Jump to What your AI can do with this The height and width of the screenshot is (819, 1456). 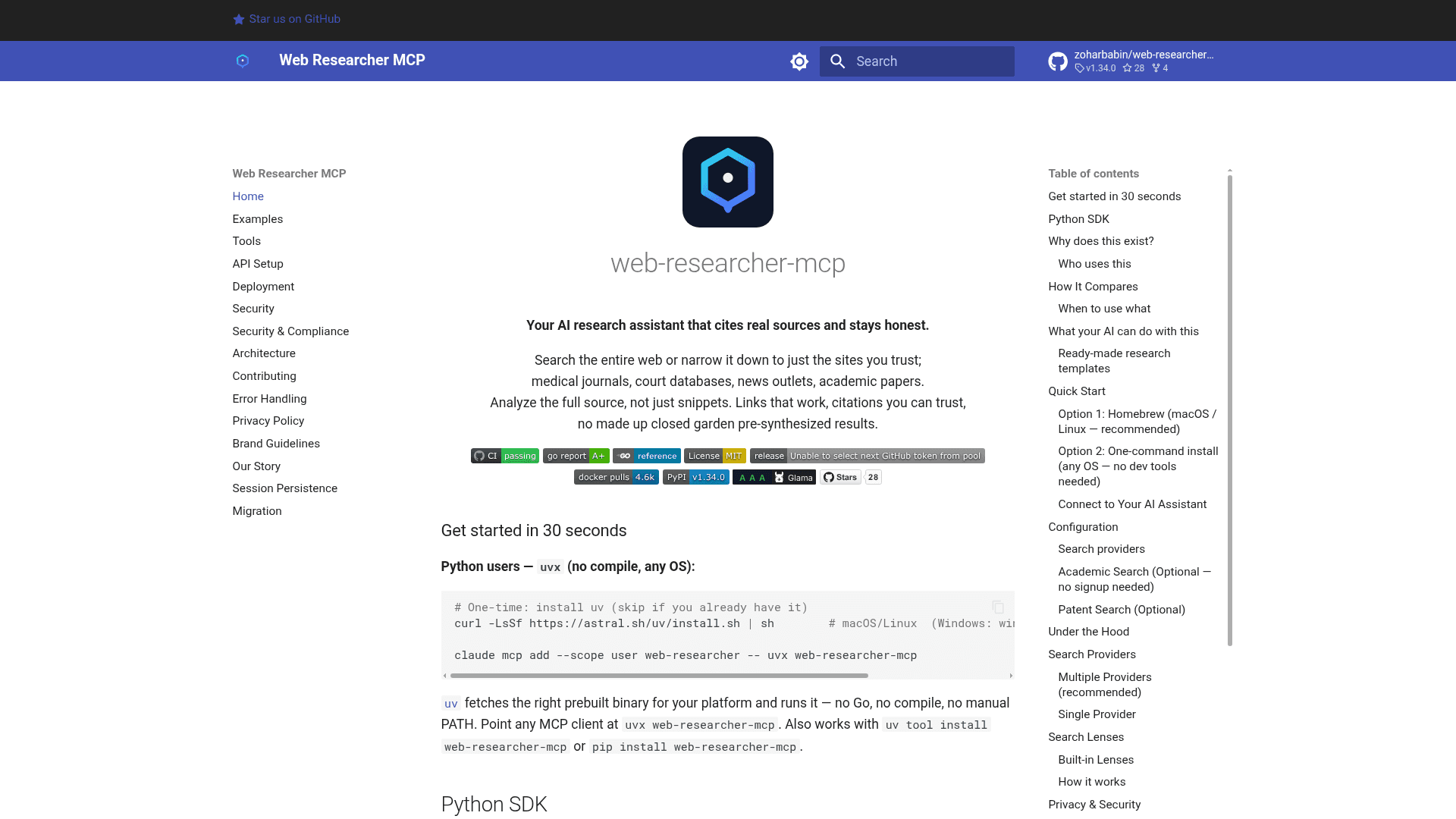click(x=1123, y=331)
